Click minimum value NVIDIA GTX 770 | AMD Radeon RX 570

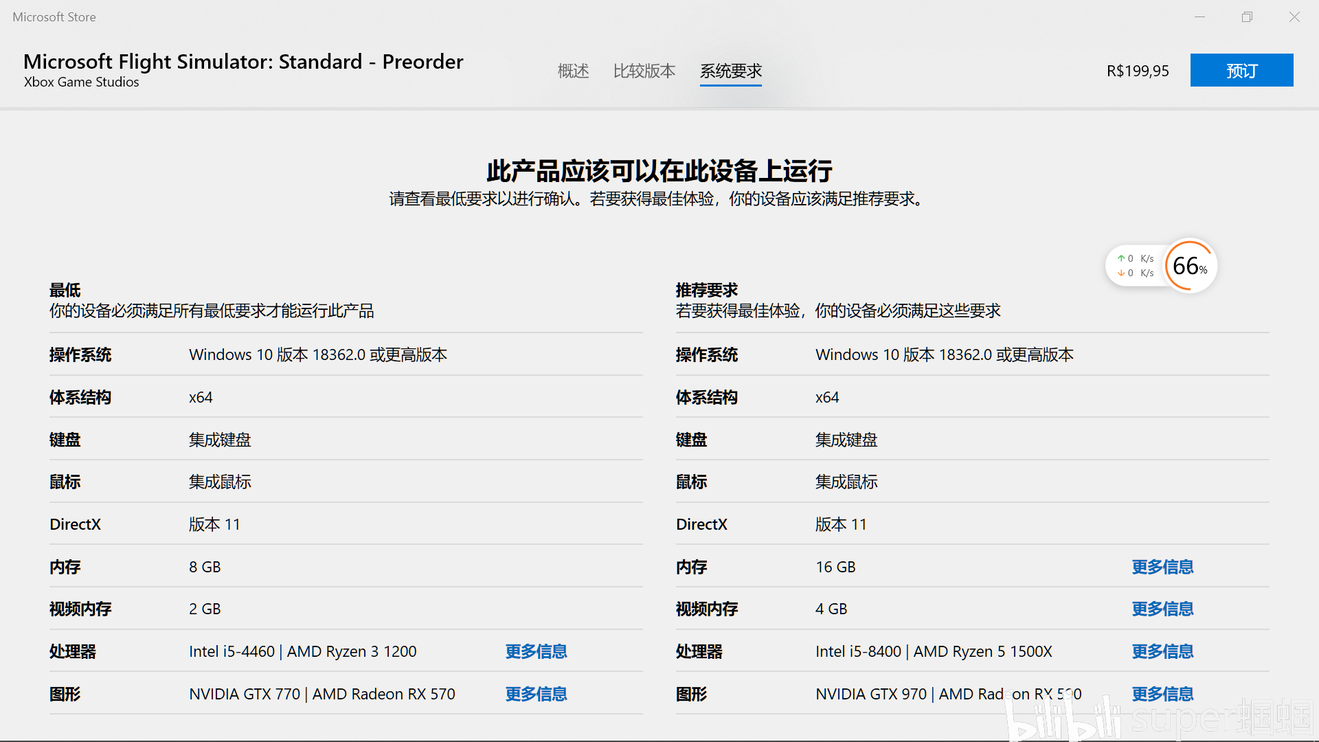pyautogui.click(x=322, y=693)
